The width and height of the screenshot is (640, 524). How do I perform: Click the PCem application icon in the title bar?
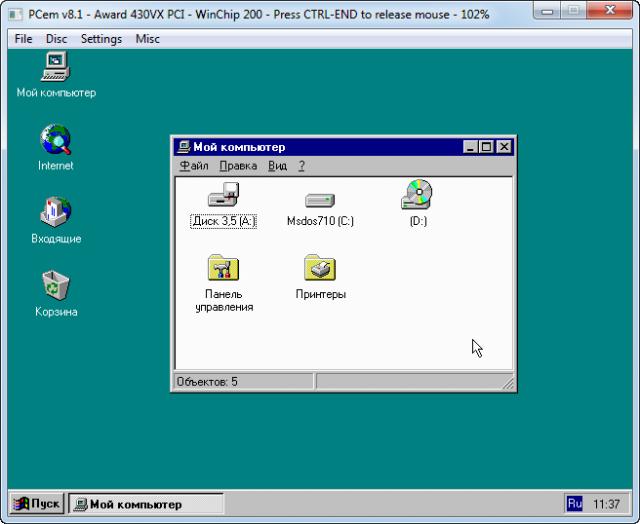(x=16, y=15)
